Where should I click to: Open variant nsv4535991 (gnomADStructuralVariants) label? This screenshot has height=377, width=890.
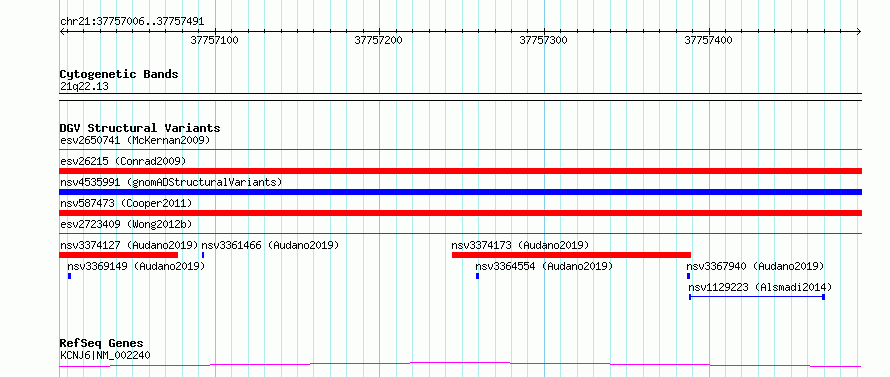171,182
